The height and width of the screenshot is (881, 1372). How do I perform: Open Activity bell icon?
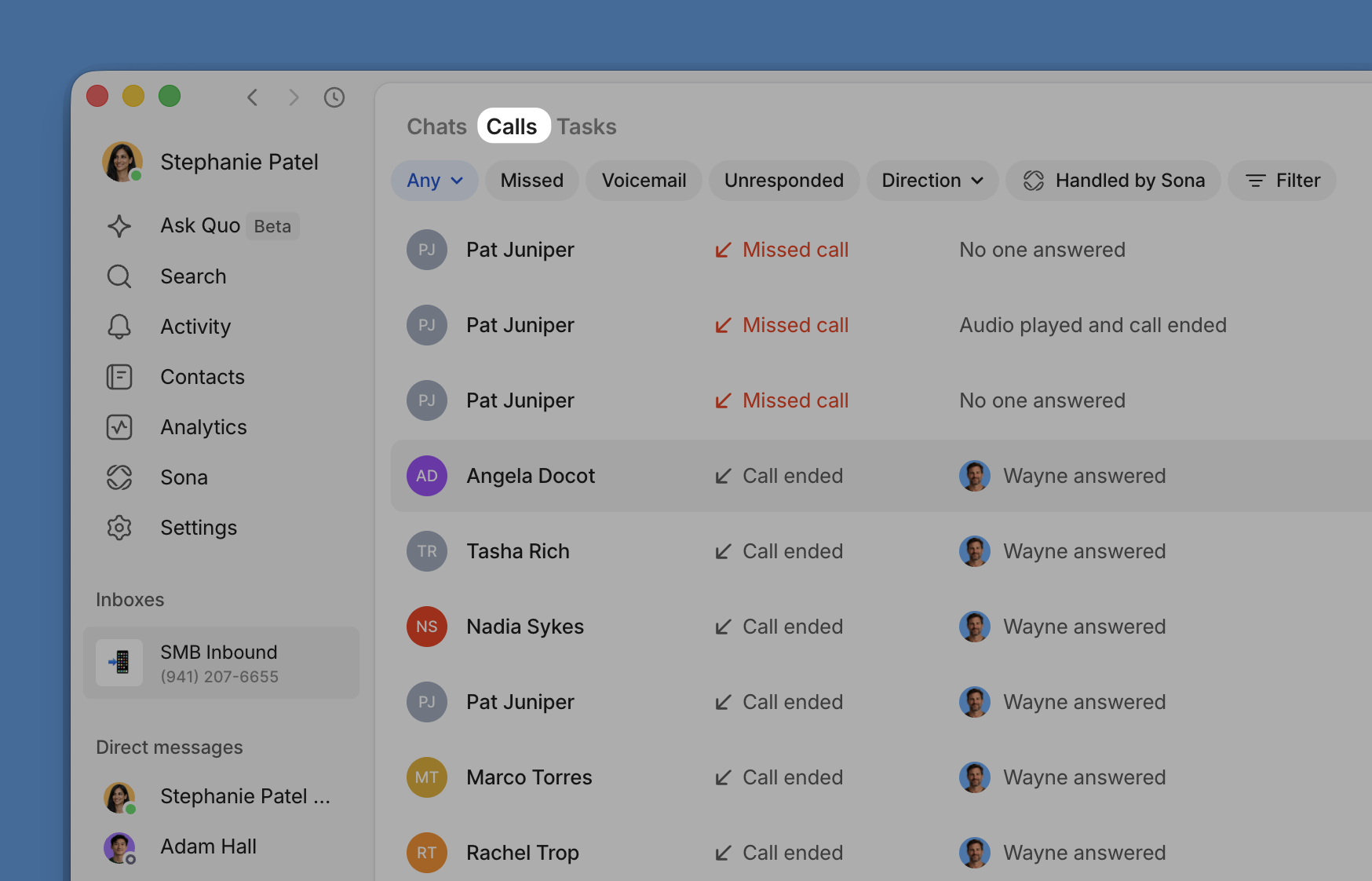[119, 327]
